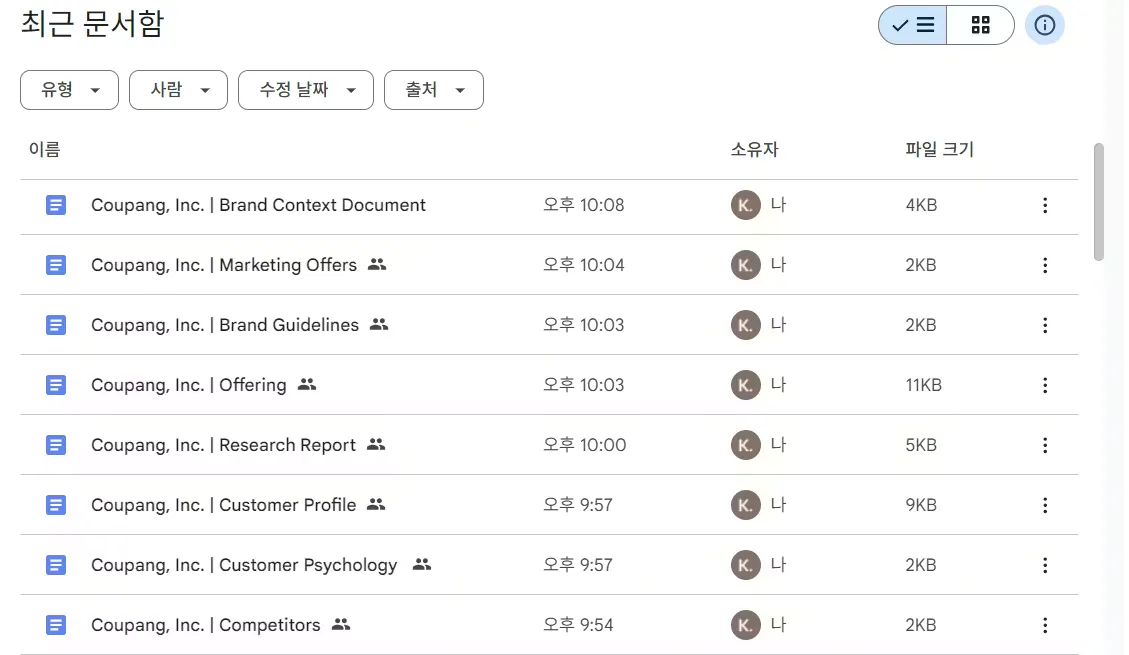Open more actions for Research Report
Viewport: 1129px width, 655px height.
[x=1045, y=445]
